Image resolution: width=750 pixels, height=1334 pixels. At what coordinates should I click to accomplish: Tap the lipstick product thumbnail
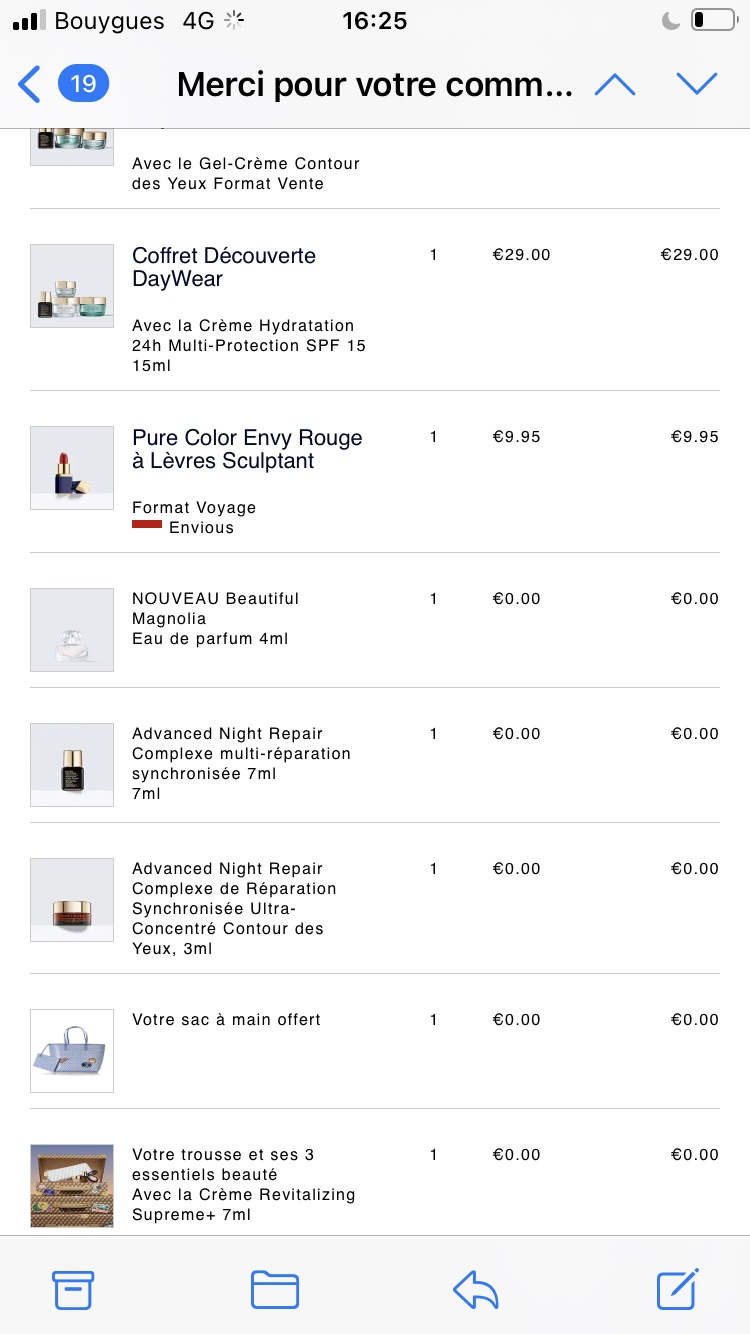pos(72,468)
